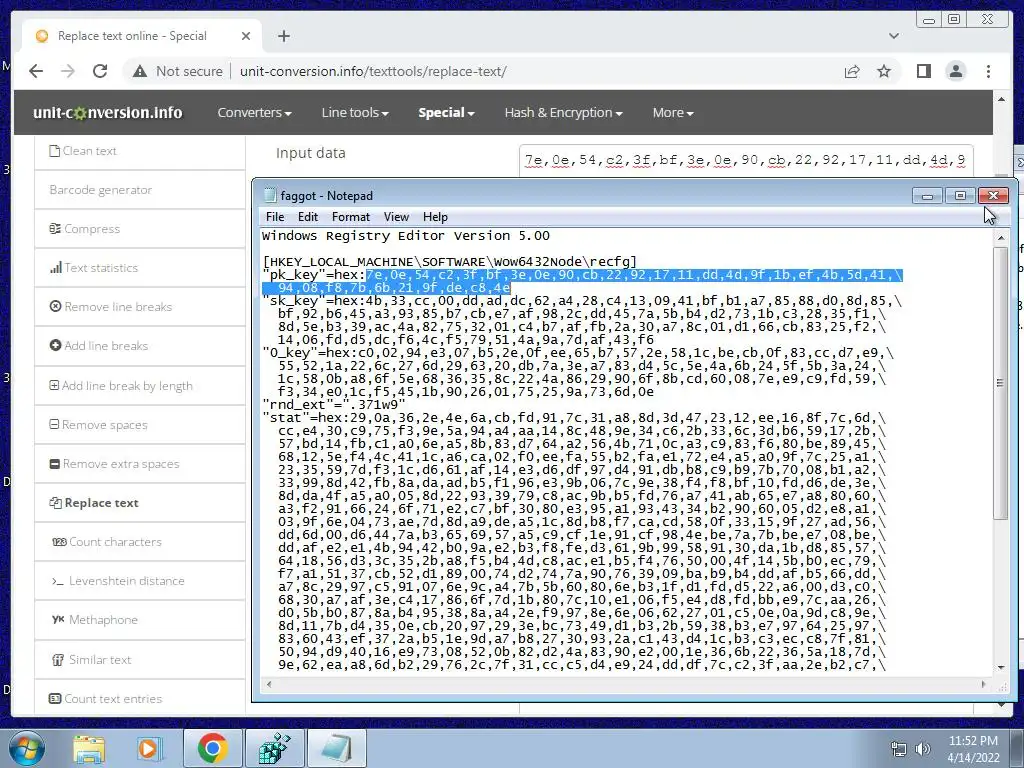The width and height of the screenshot is (1024, 768).
Task: Open the Similar text tool
Action: coord(140,660)
